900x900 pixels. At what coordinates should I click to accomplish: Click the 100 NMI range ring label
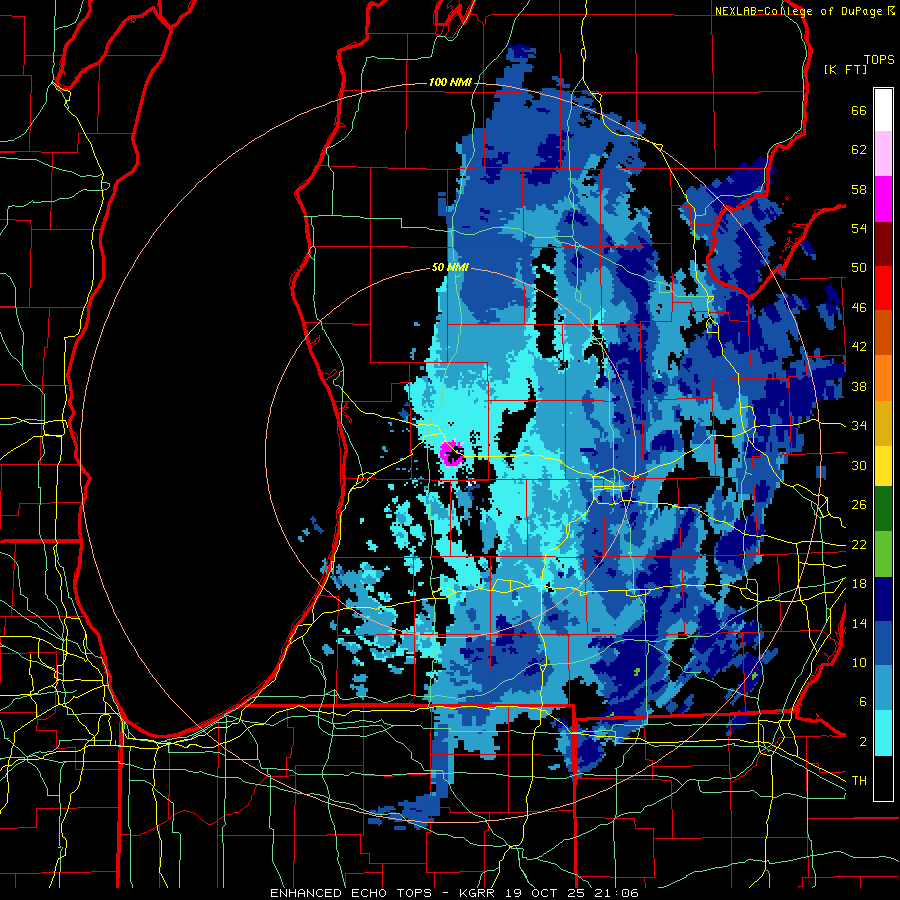(x=450, y=83)
